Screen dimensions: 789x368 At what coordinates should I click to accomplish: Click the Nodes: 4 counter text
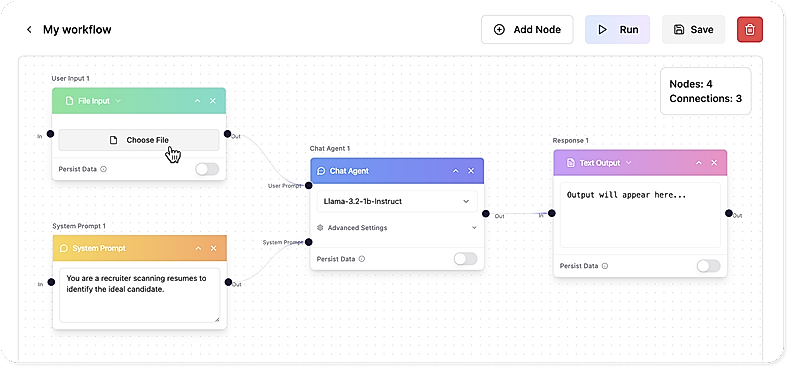point(691,84)
